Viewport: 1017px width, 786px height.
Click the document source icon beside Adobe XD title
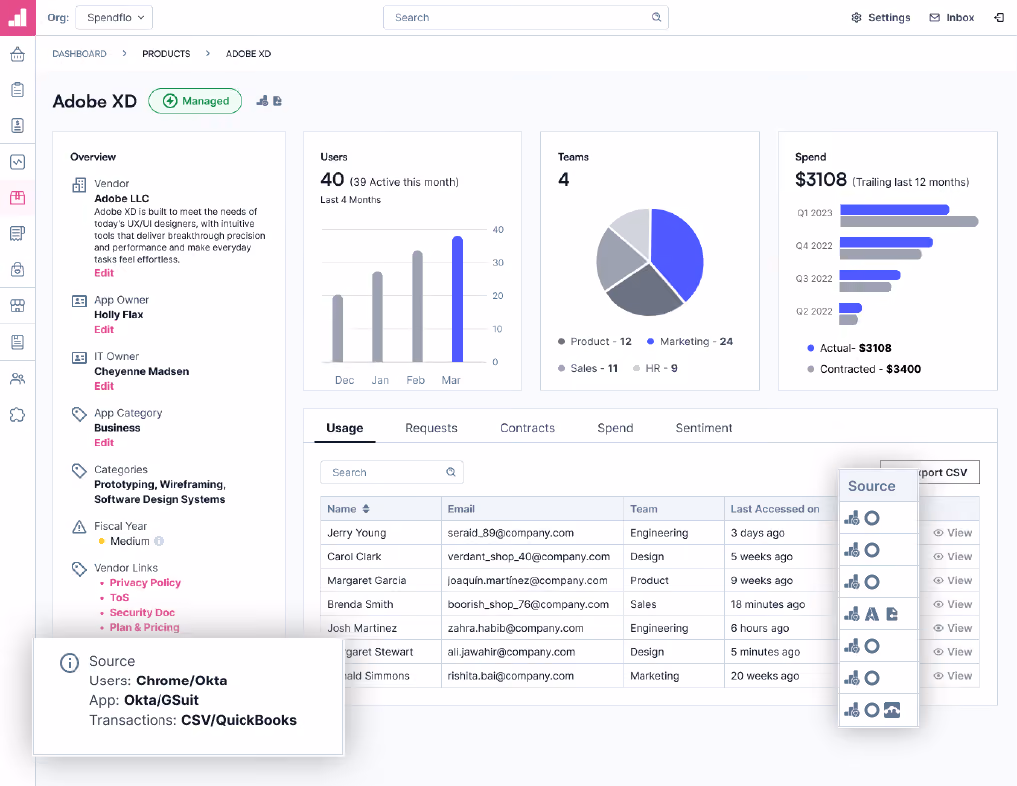(278, 101)
